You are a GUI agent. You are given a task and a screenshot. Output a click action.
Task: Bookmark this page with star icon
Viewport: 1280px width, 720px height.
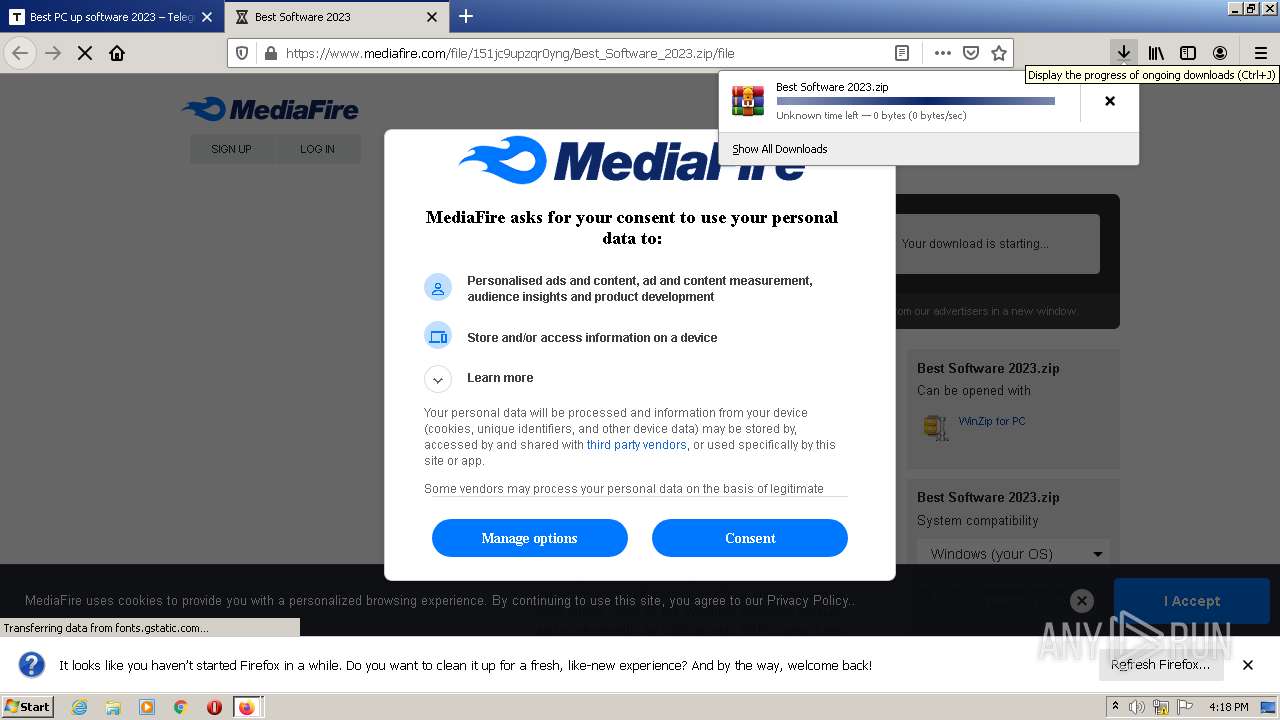[998, 53]
